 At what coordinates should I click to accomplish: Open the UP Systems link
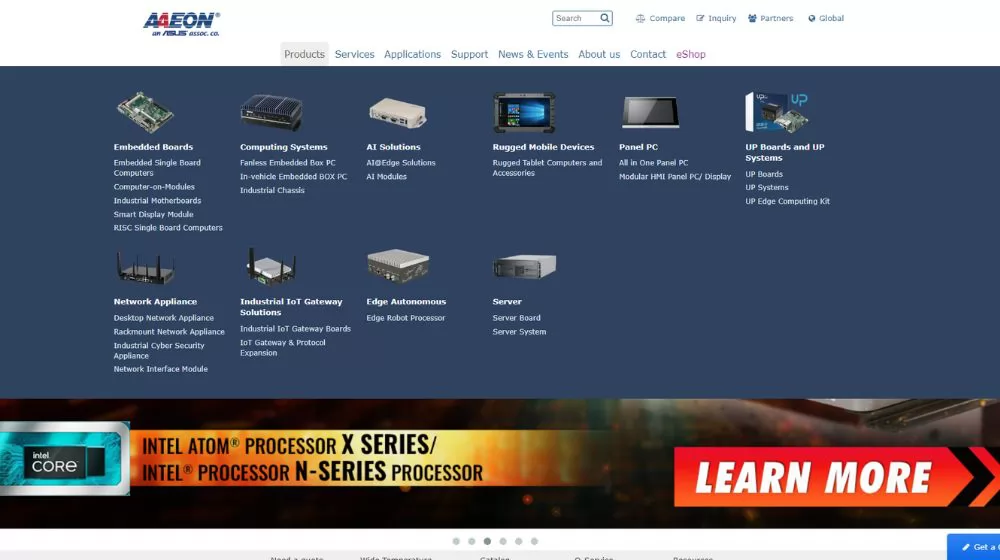767,188
